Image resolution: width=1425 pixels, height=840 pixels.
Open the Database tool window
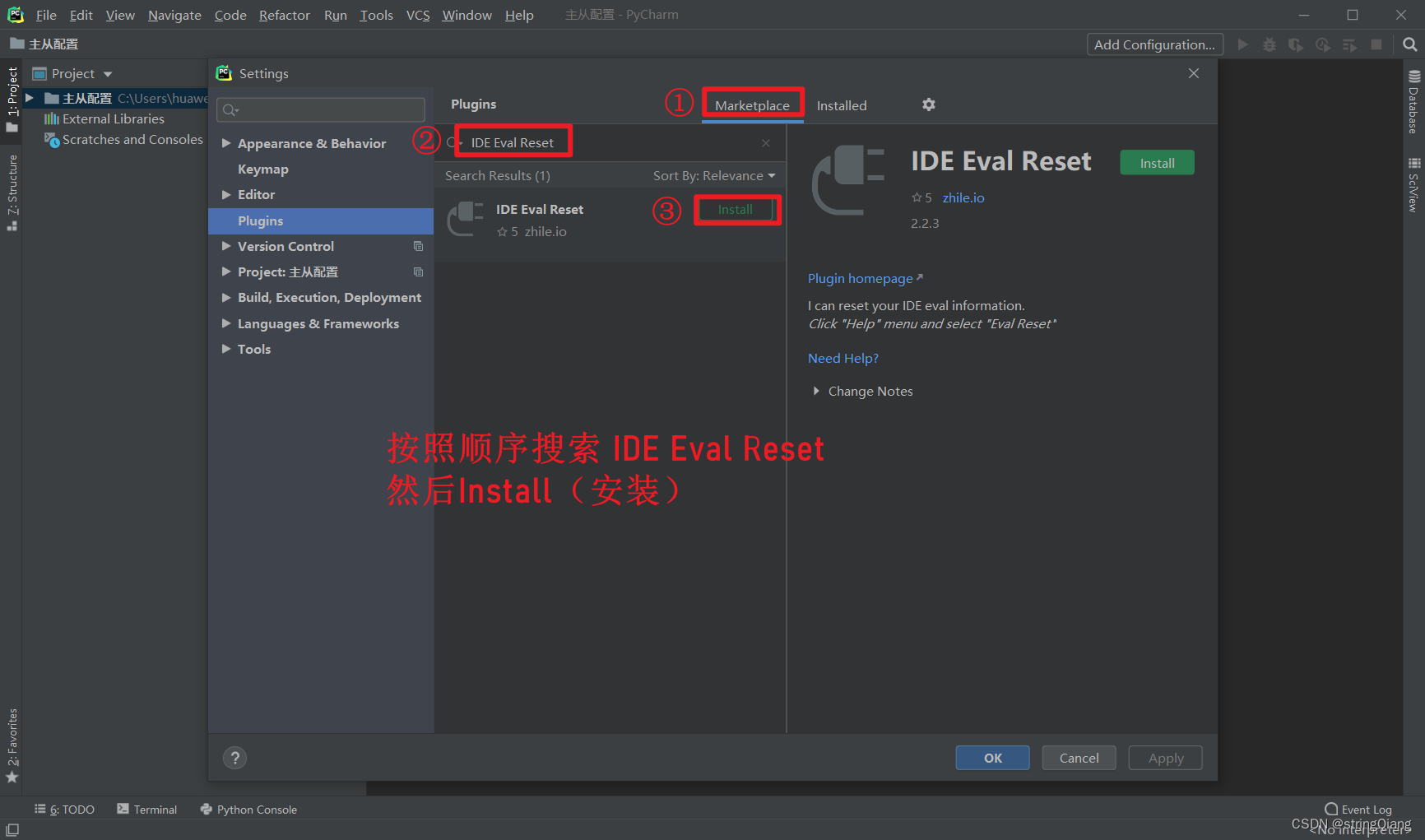click(x=1413, y=102)
